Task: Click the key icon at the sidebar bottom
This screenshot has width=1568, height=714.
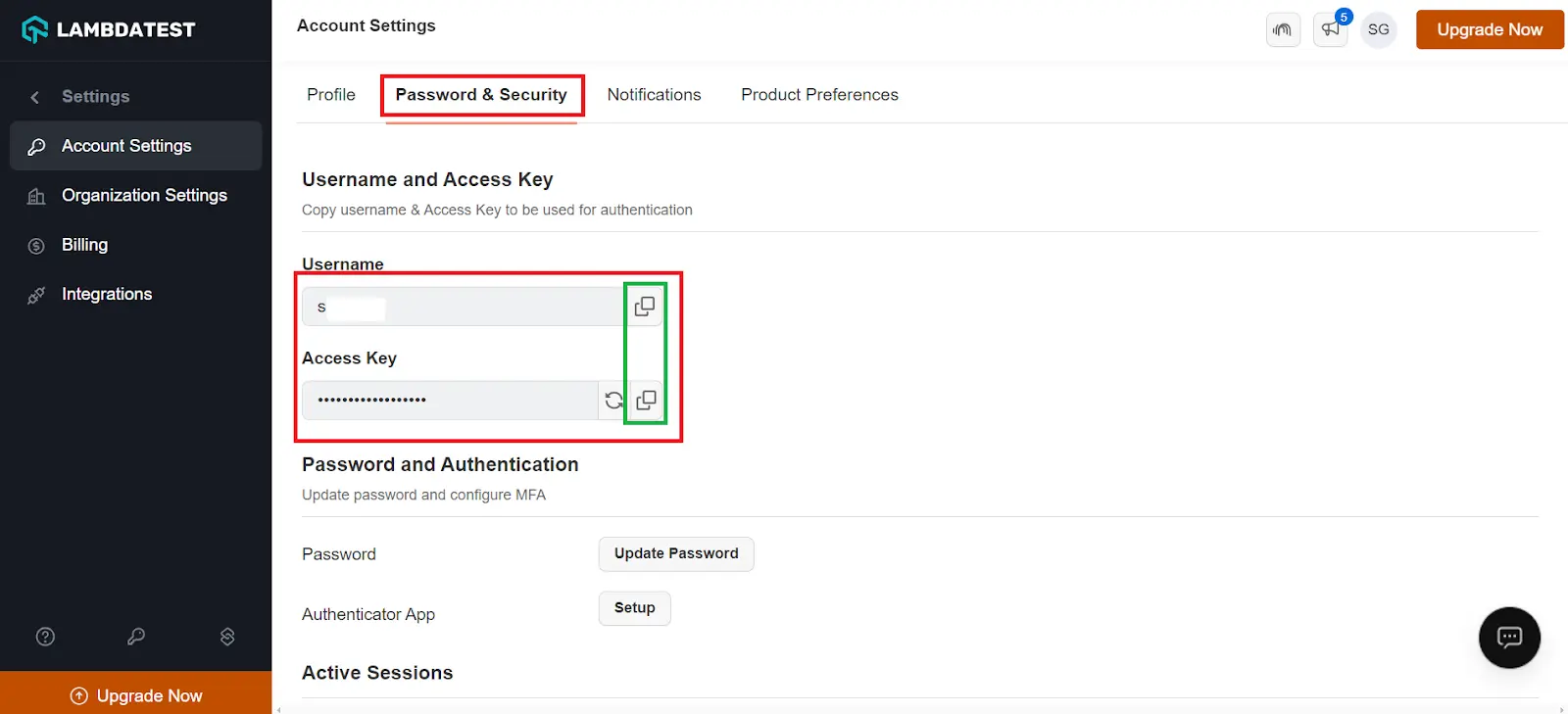Action: 135,636
